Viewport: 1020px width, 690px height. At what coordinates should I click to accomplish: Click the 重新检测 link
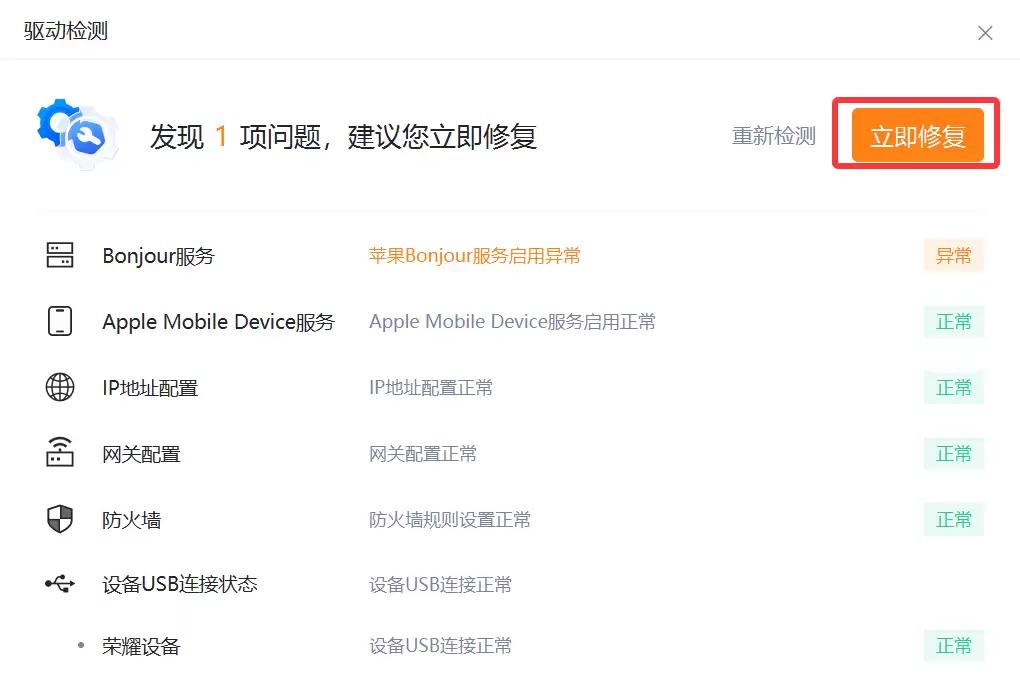[773, 136]
